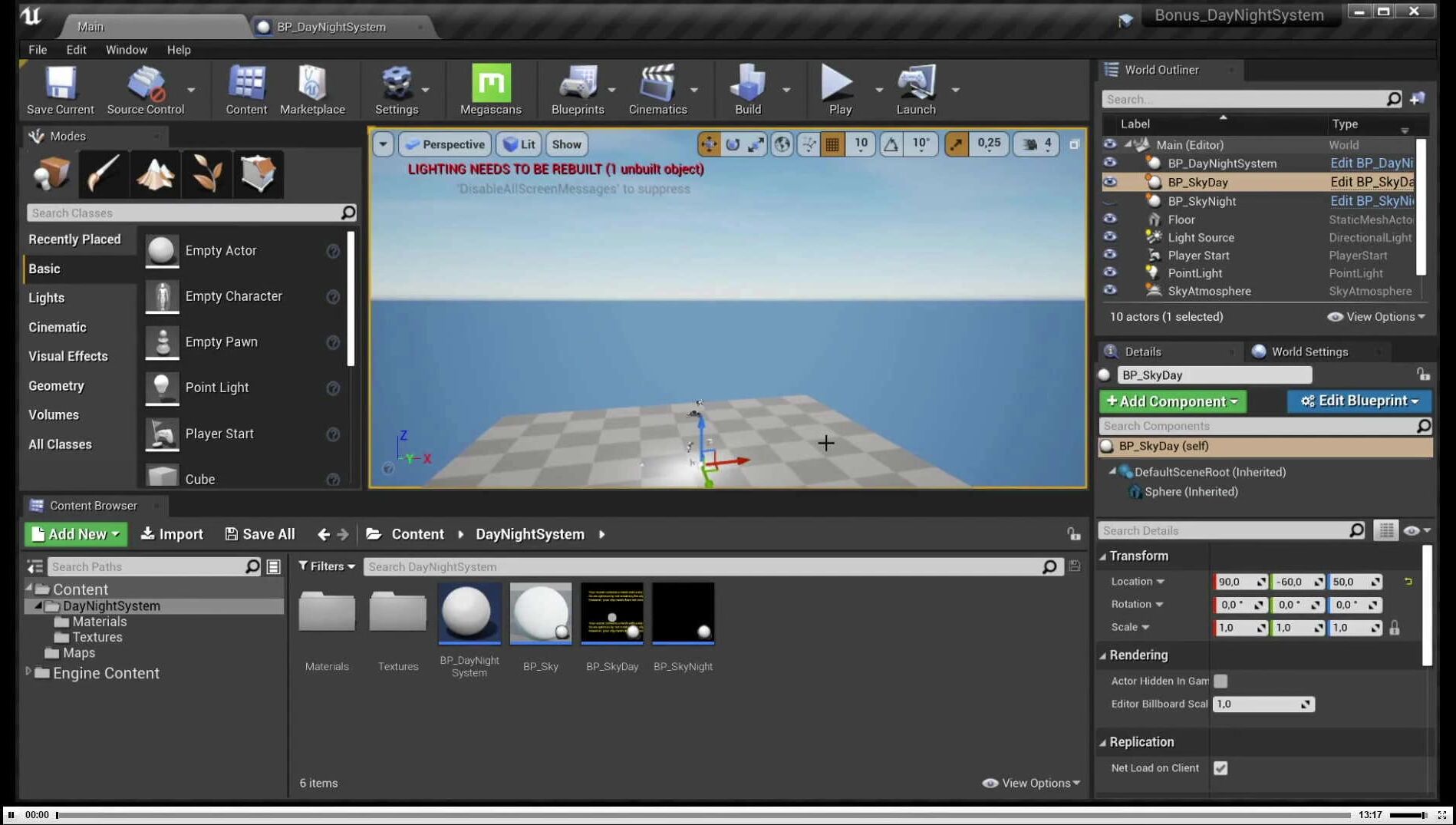The width and height of the screenshot is (1456, 825).
Task: Toggle rotation snapping angle icon
Action: click(x=891, y=144)
